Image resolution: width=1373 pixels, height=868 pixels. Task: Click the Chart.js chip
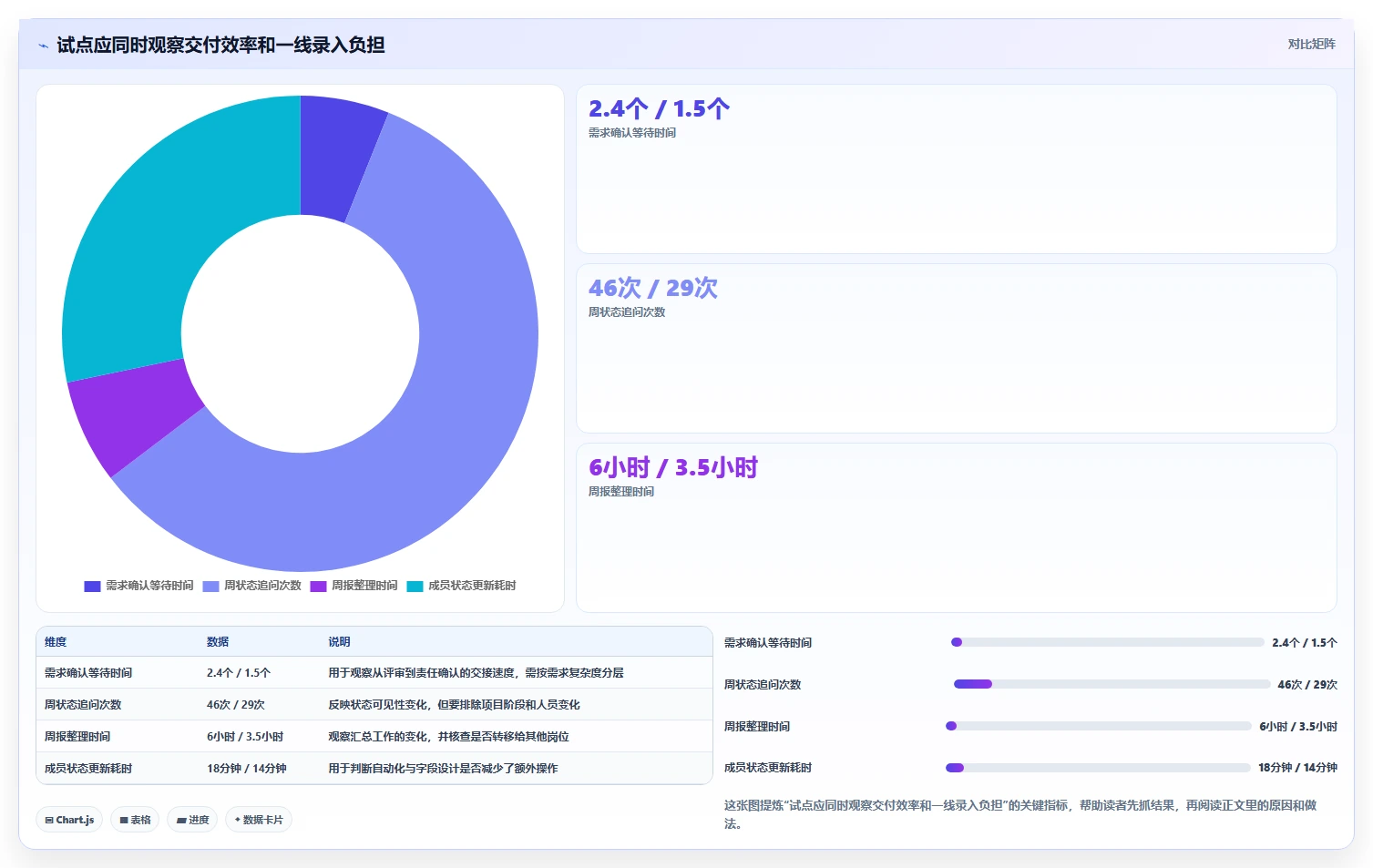[x=69, y=820]
